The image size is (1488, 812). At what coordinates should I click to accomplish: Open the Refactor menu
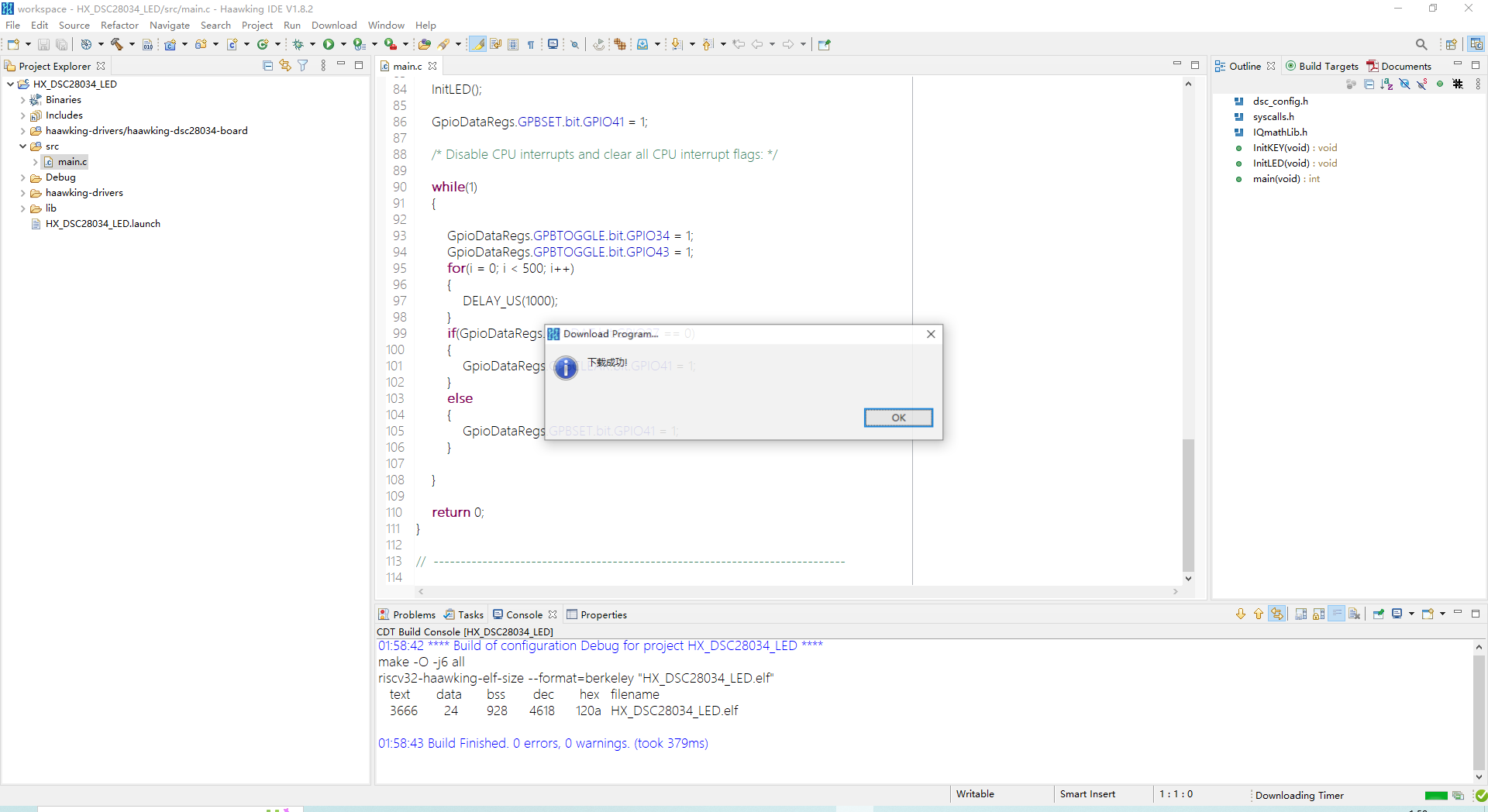[x=119, y=26]
